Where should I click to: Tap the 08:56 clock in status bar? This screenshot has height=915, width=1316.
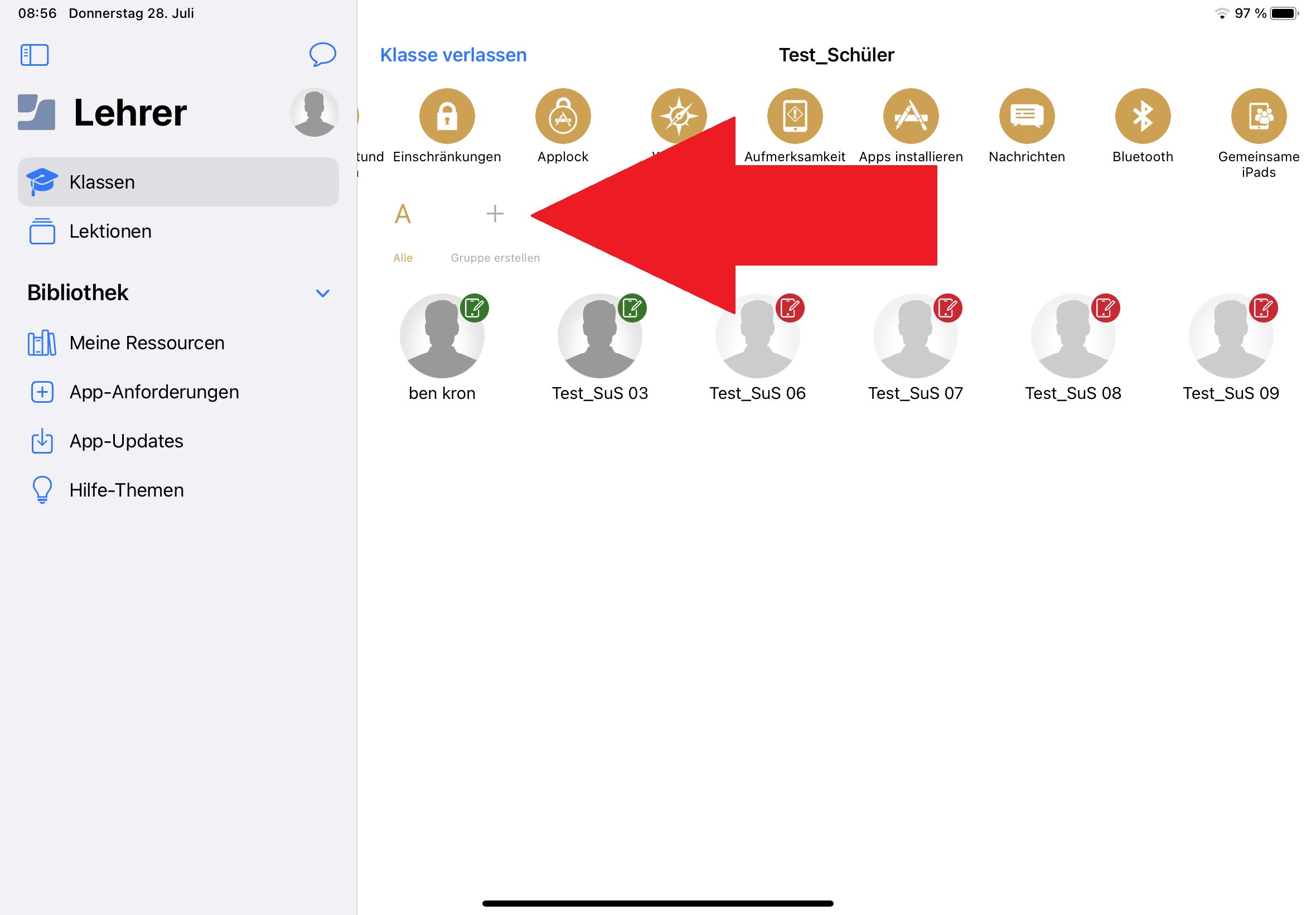(37, 13)
